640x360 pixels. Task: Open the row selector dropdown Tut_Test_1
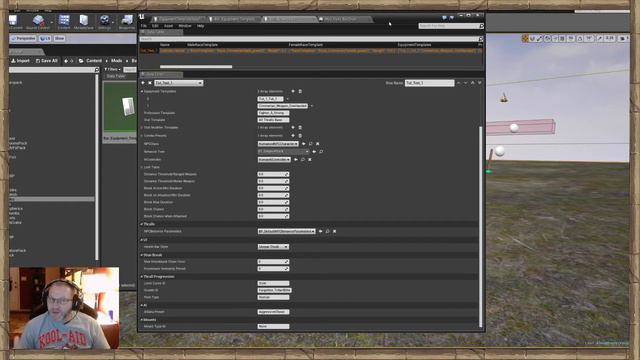click(178, 83)
